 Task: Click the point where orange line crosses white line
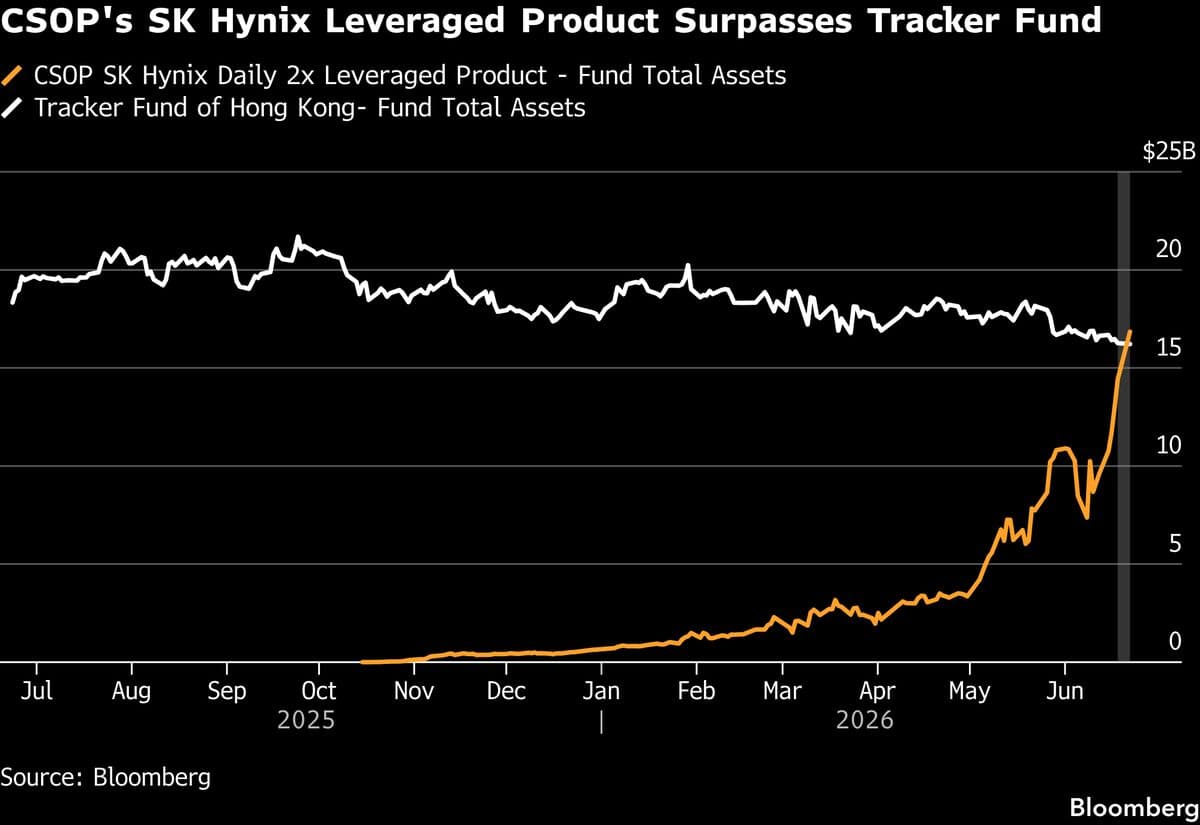1126,345
